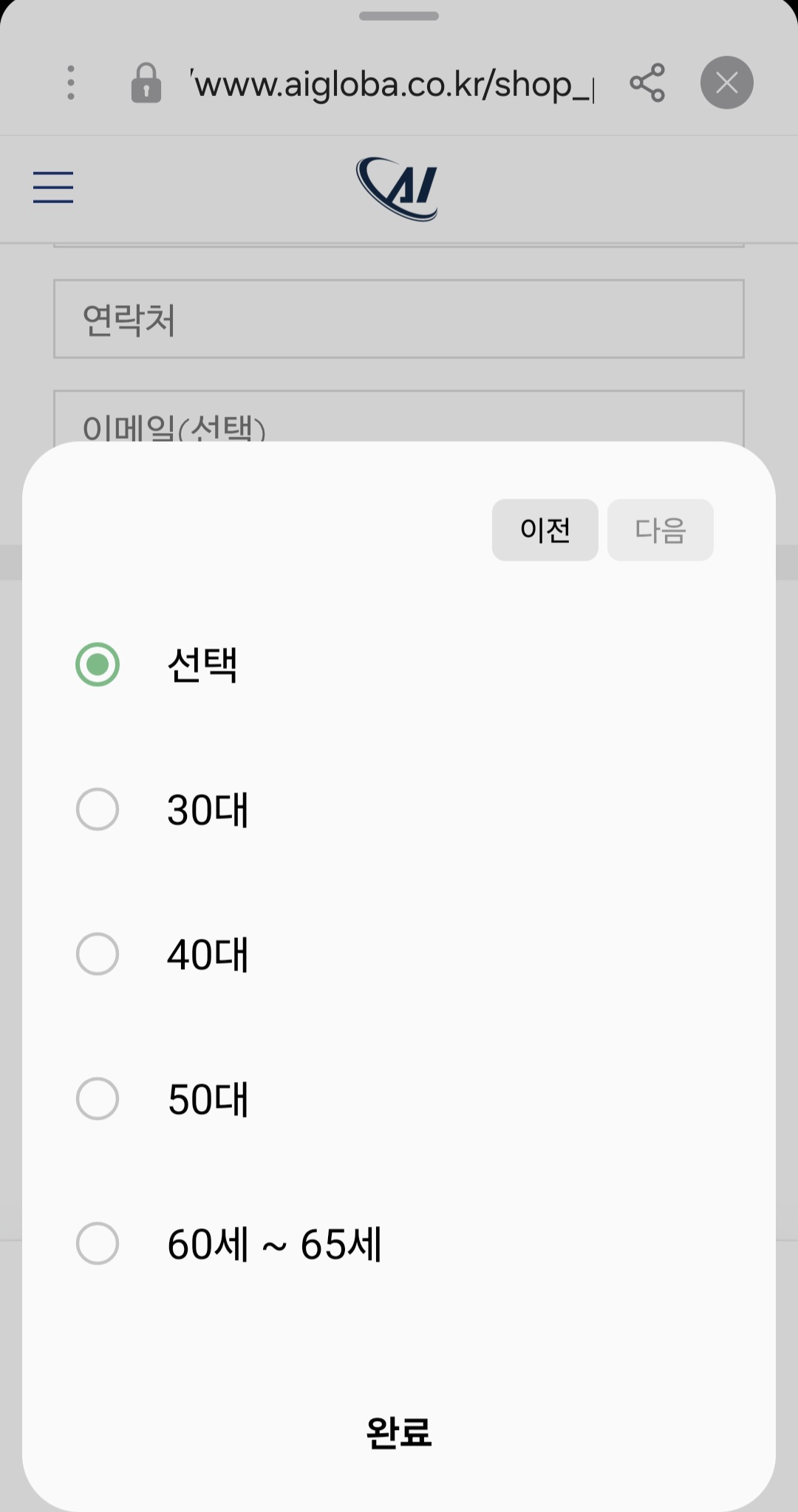Tap the drag handle at top

tap(399, 16)
